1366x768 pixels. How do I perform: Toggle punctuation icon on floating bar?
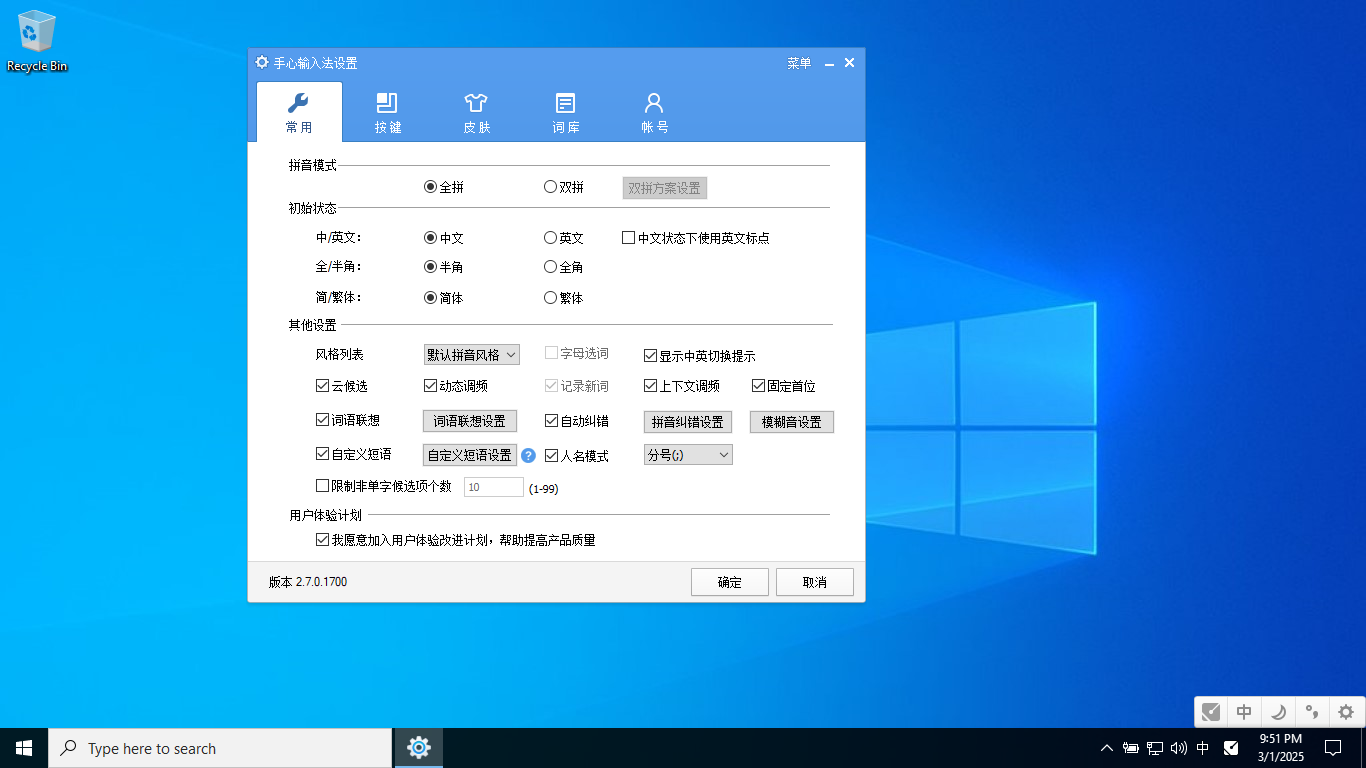(1312, 712)
